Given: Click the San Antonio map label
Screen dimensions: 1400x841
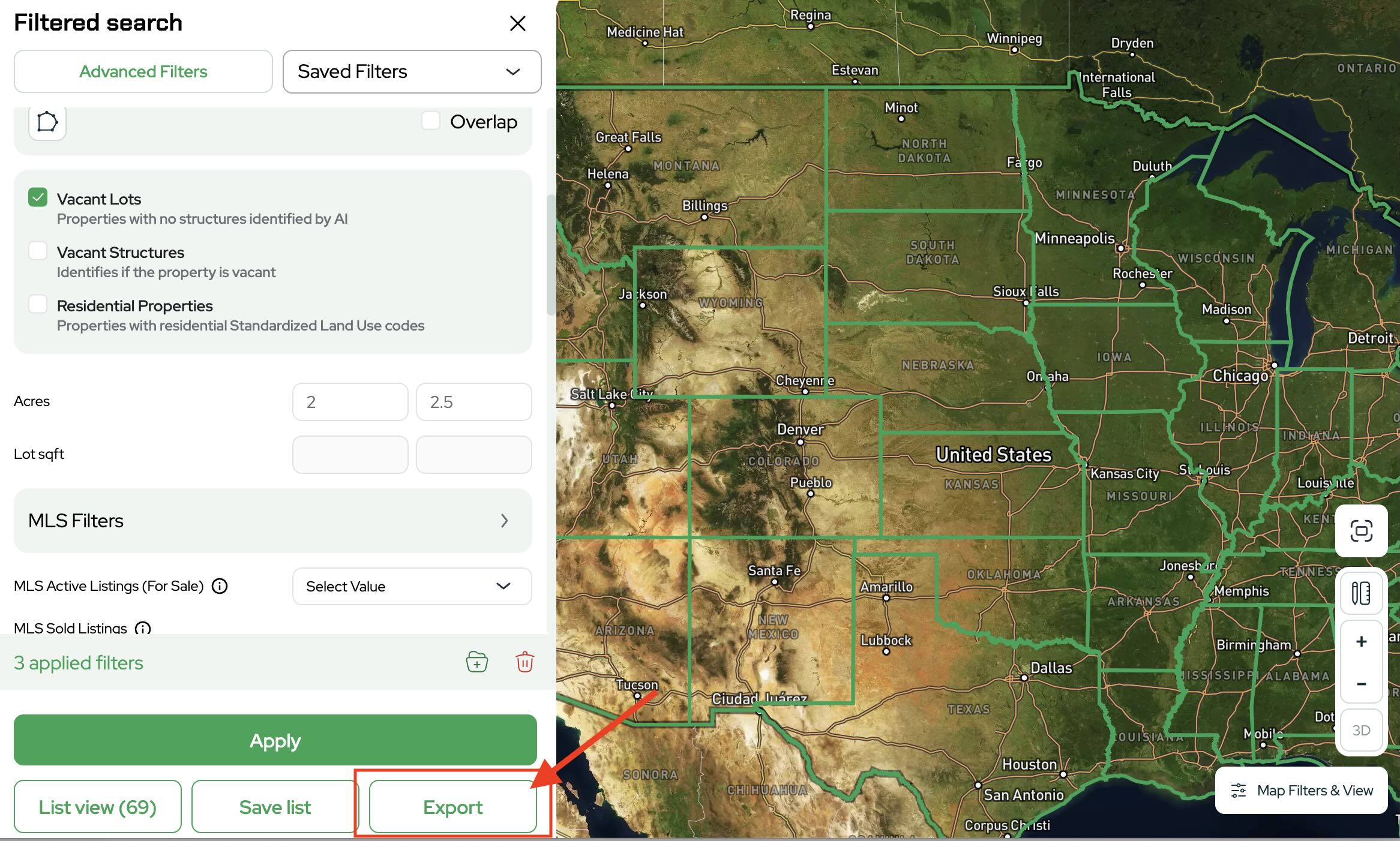Looking at the screenshot, I should pos(1023,795).
